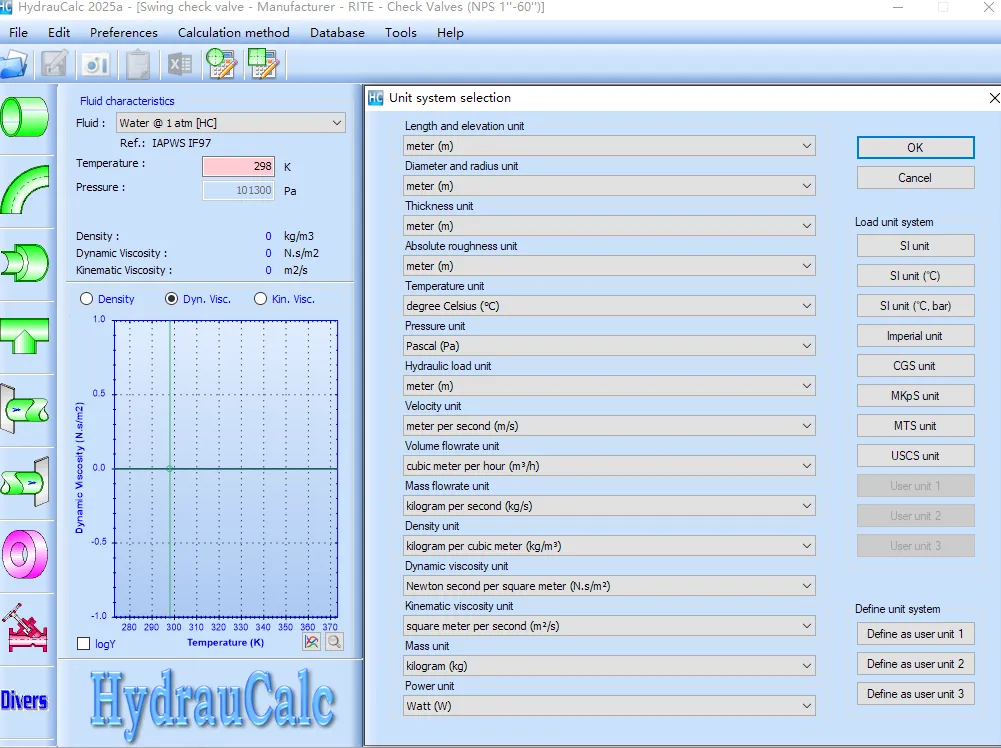Load the SI unit system
The width and height of the screenshot is (1001, 748).
point(915,246)
